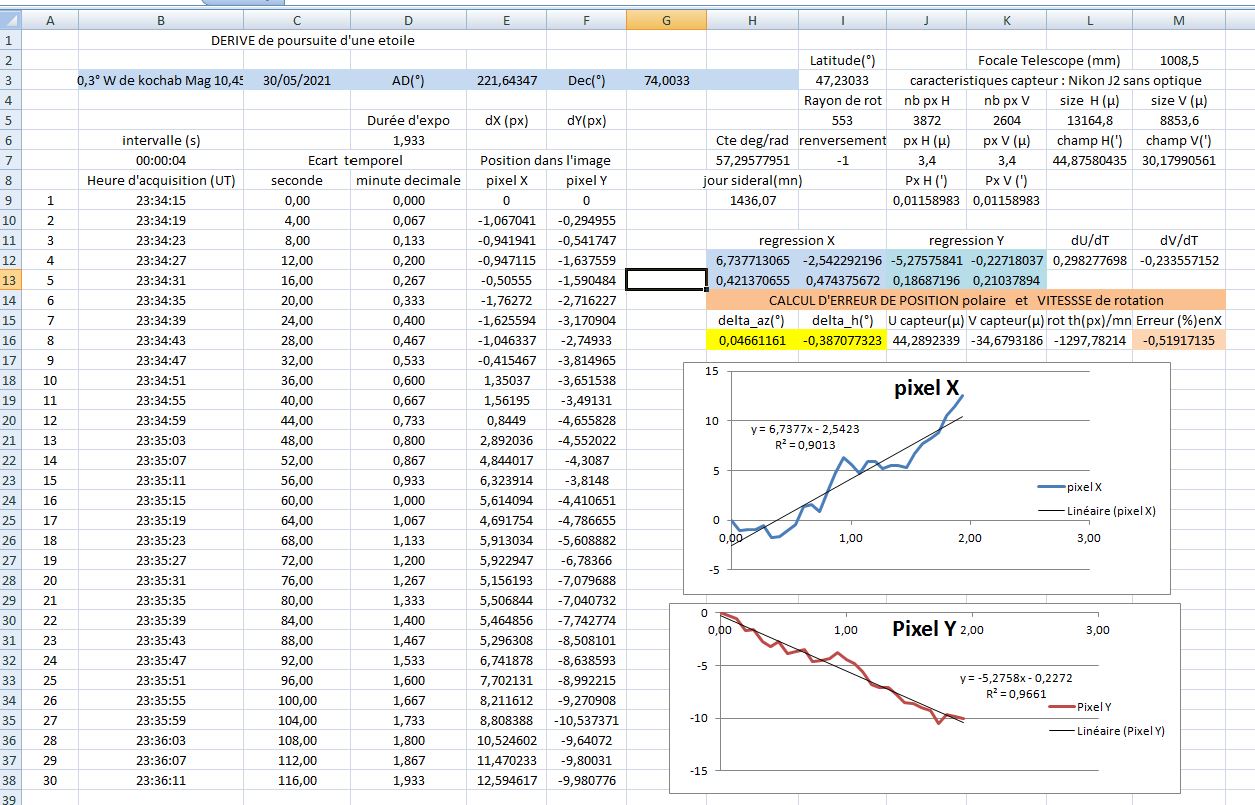Select the red 'Pixel Y' legend entry
The height and width of the screenshot is (805, 1255).
tap(1079, 706)
